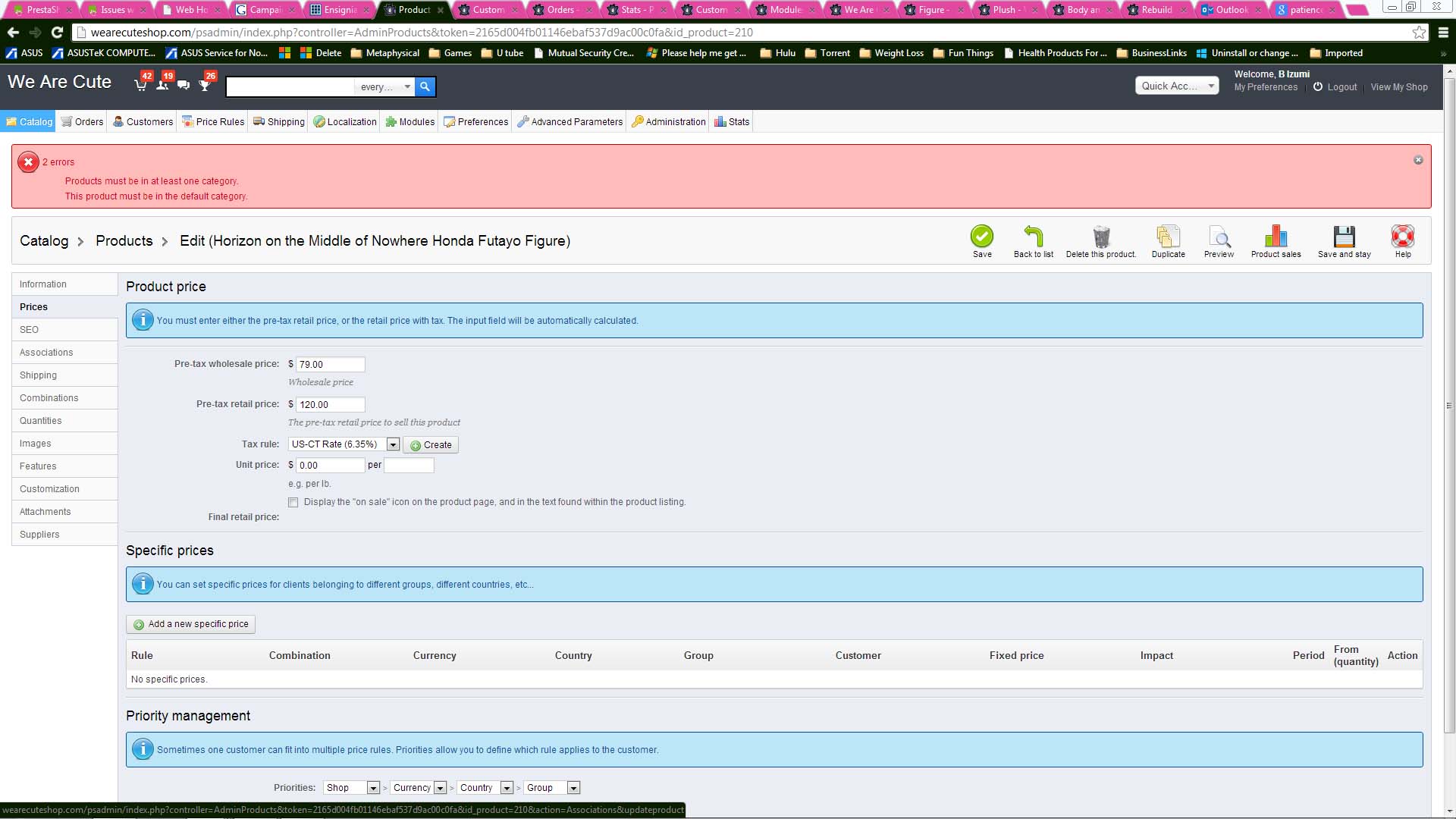Screen dimensions: 1456x819
Task: Open the Help lifebuoy icon
Action: (1402, 237)
